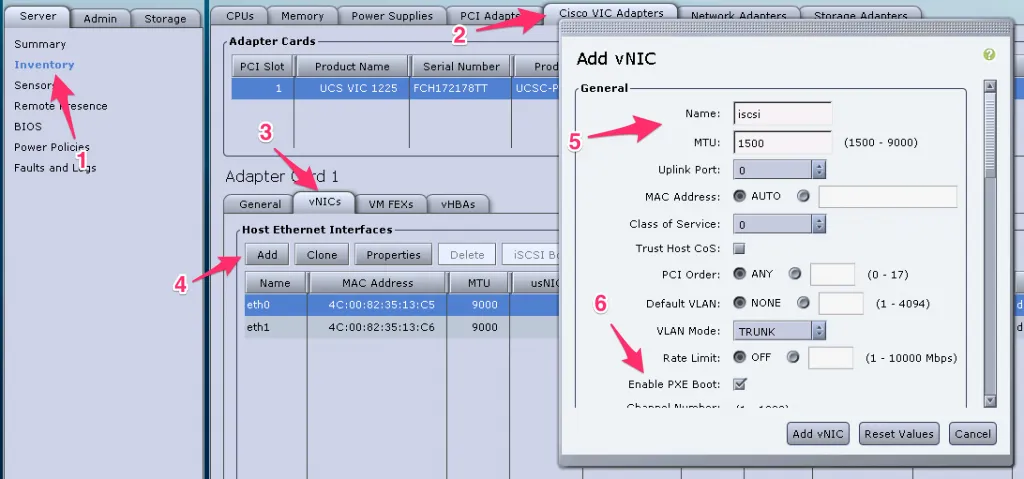Click Cancel in Add vNIC dialog
This screenshot has height=479, width=1024.
click(972, 434)
